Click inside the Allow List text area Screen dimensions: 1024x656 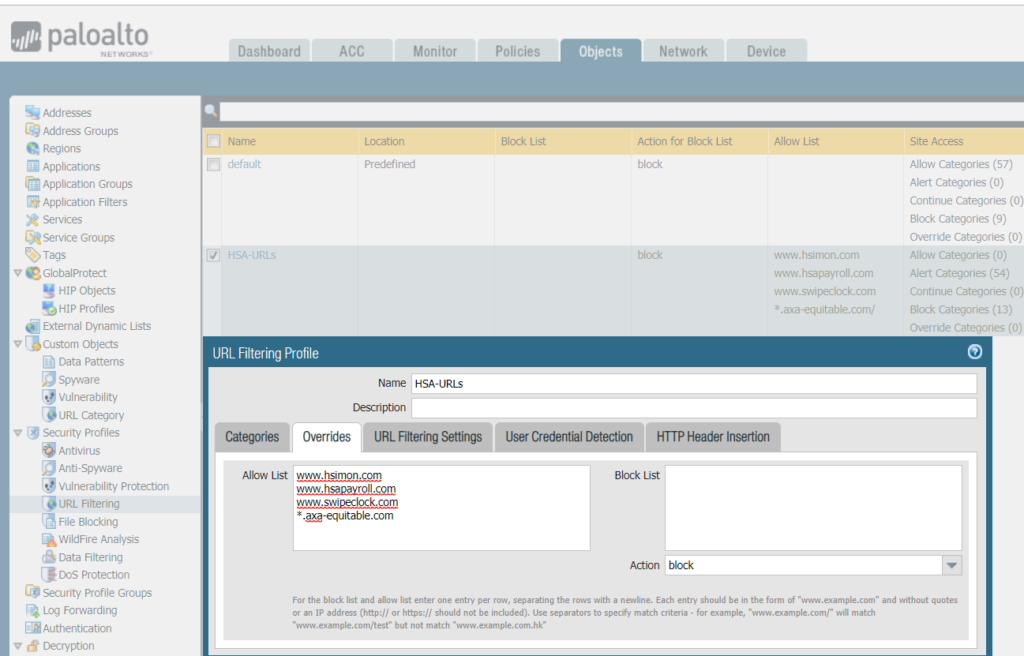(441, 508)
